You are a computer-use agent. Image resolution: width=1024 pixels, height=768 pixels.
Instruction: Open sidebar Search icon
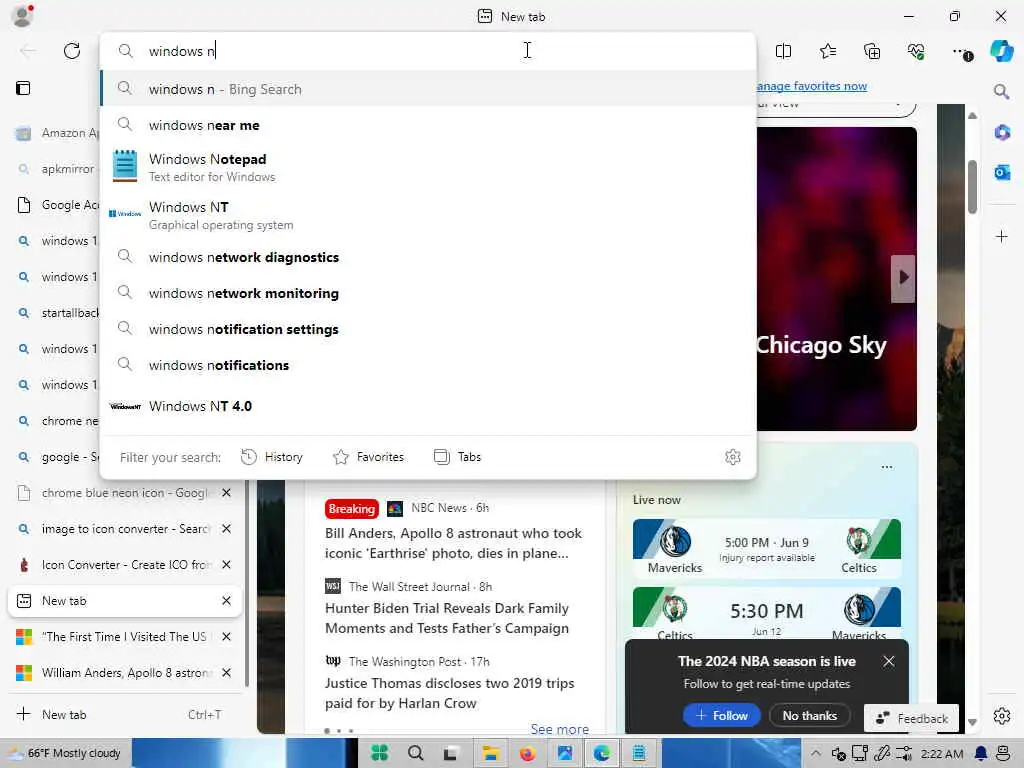pyautogui.click(x=1001, y=91)
